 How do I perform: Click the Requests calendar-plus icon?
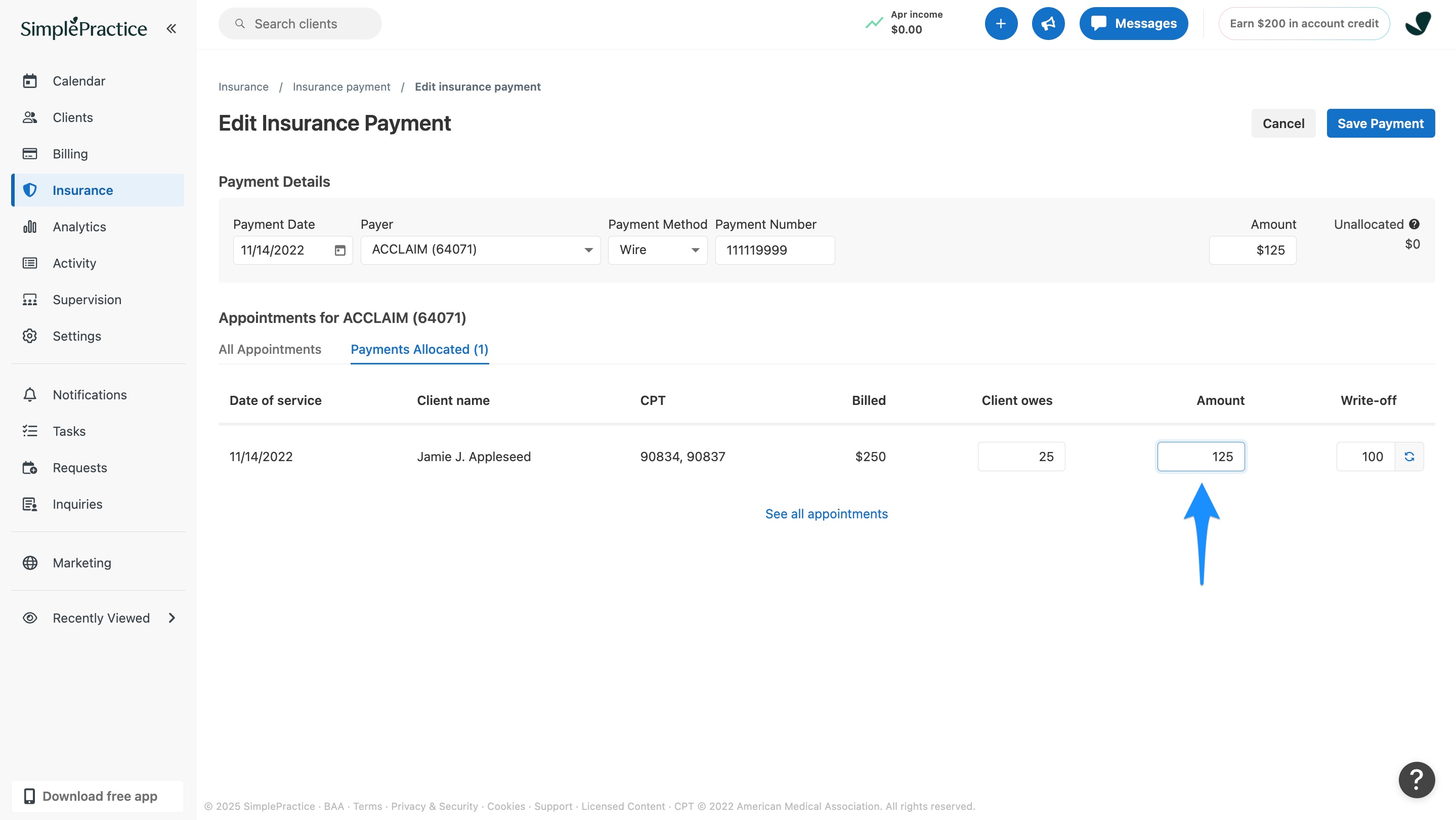(30, 468)
